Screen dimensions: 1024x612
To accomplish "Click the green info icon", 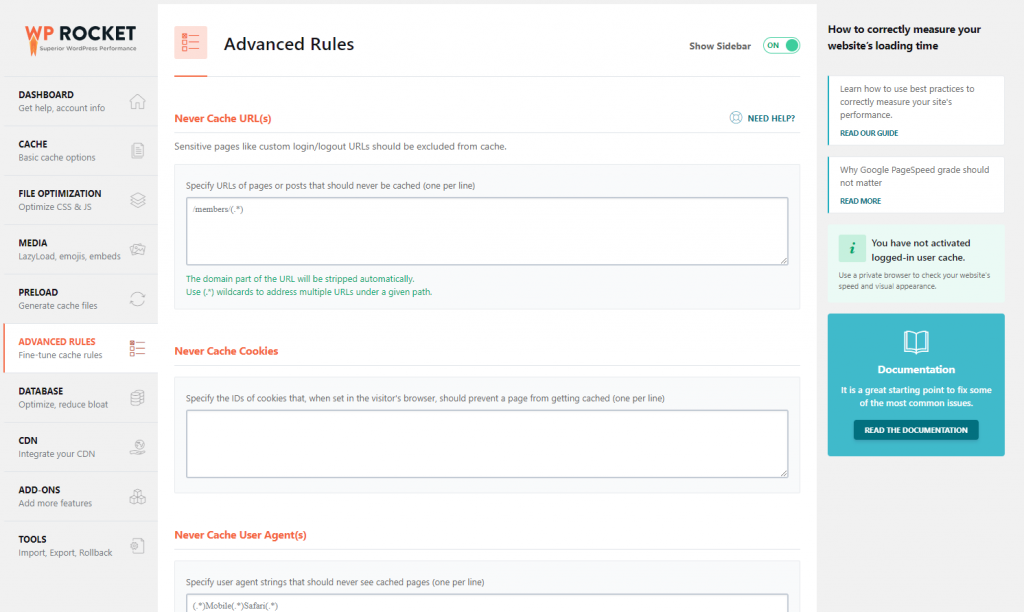I will pyautogui.click(x=852, y=249).
